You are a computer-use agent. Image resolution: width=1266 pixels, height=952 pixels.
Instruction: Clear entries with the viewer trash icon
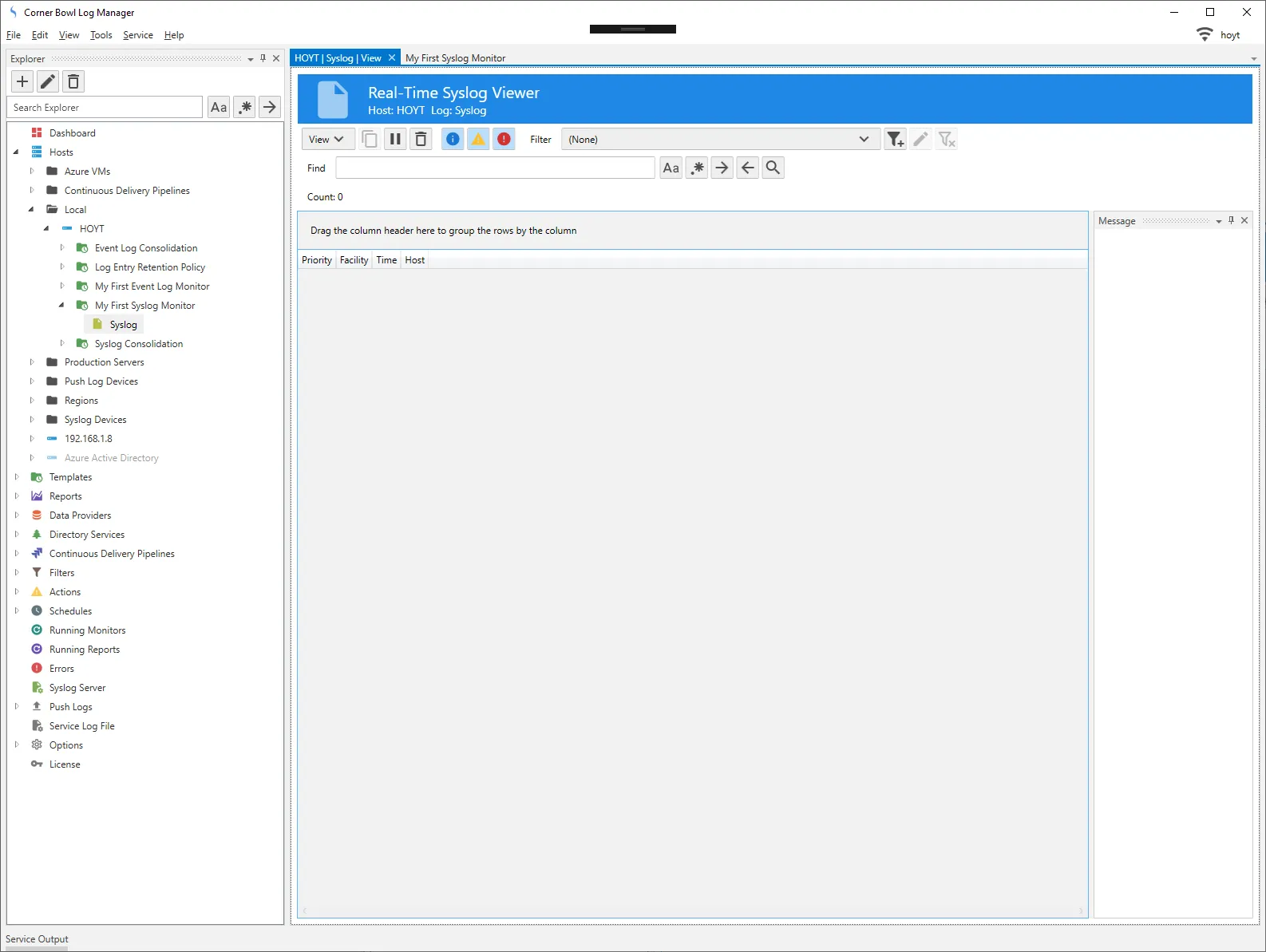tap(421, 140)
